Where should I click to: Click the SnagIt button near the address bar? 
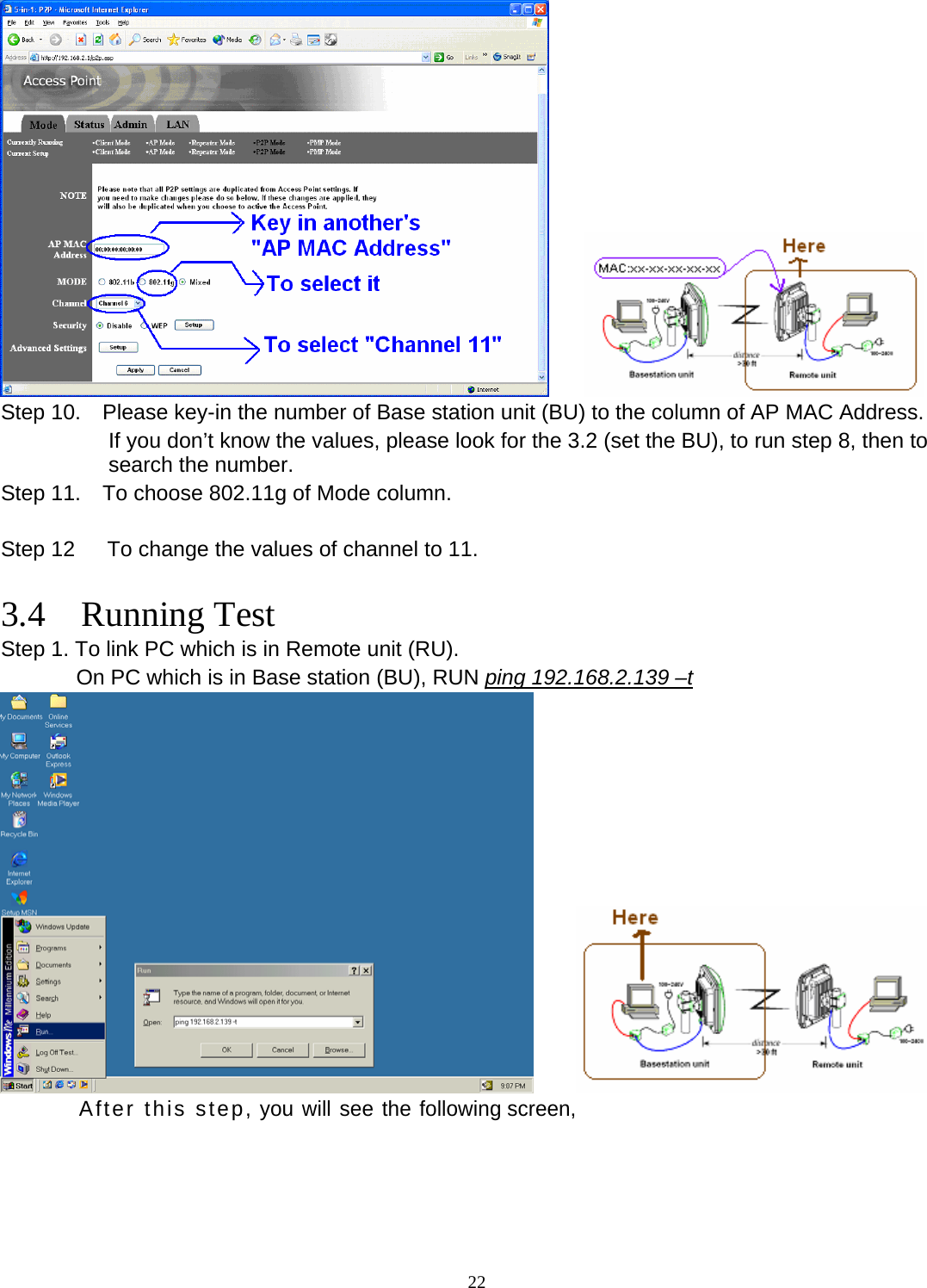click(506, 55)
